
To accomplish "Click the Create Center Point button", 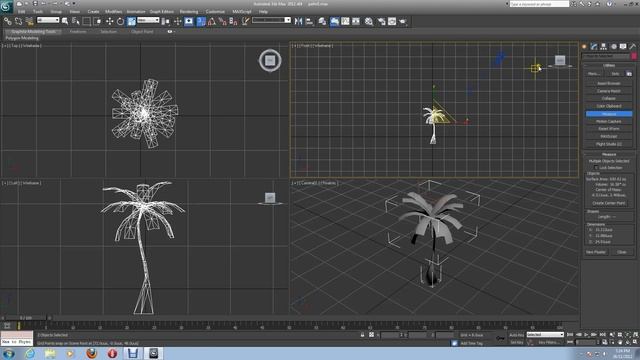I will [609, 203].
